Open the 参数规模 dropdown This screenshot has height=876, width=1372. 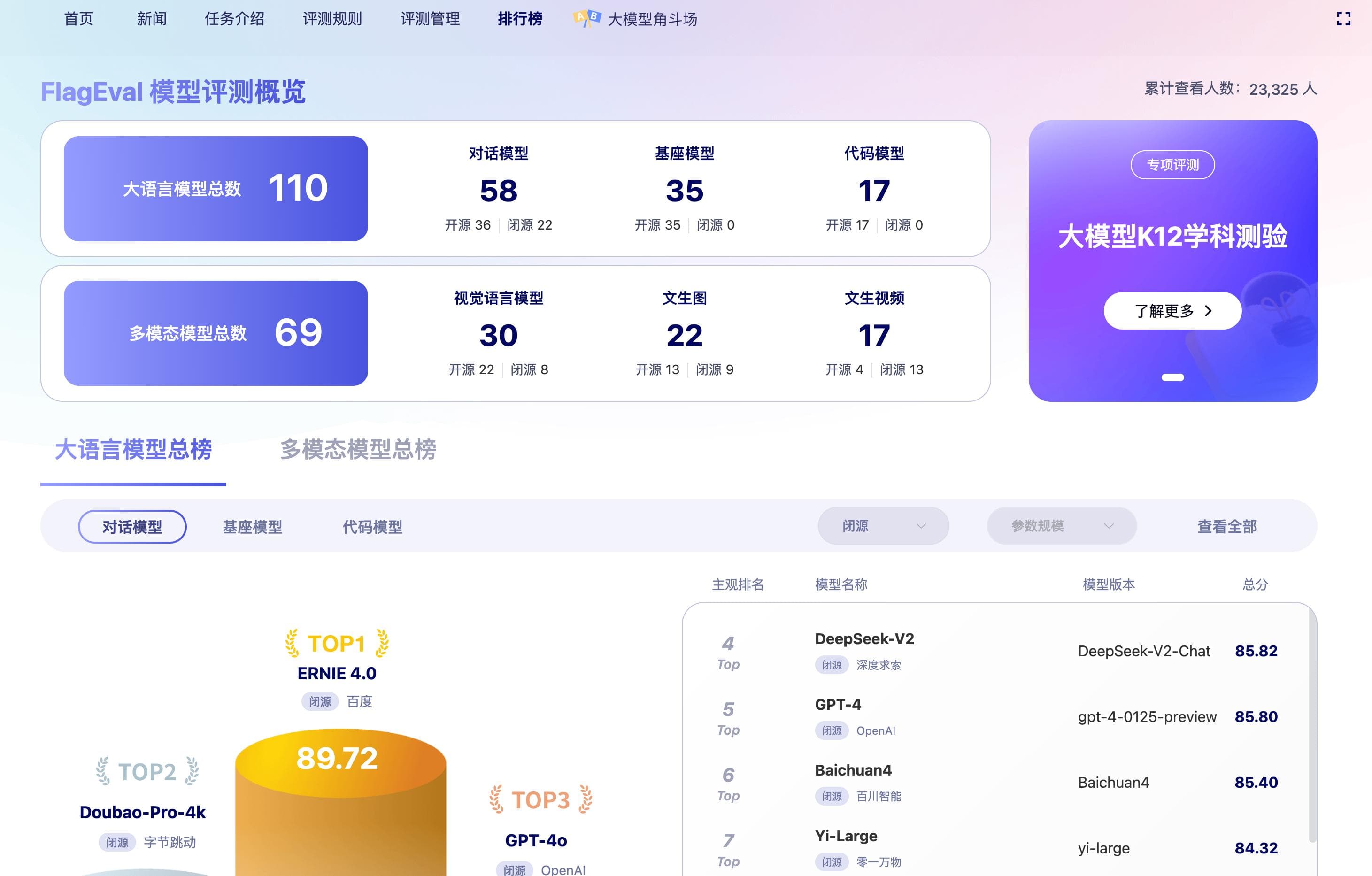coord(1062,526)
